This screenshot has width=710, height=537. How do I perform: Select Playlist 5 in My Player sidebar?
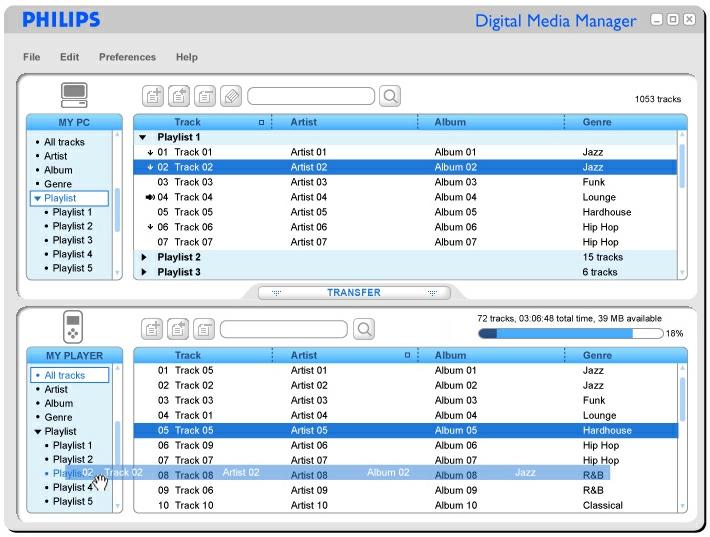point(73,502)
